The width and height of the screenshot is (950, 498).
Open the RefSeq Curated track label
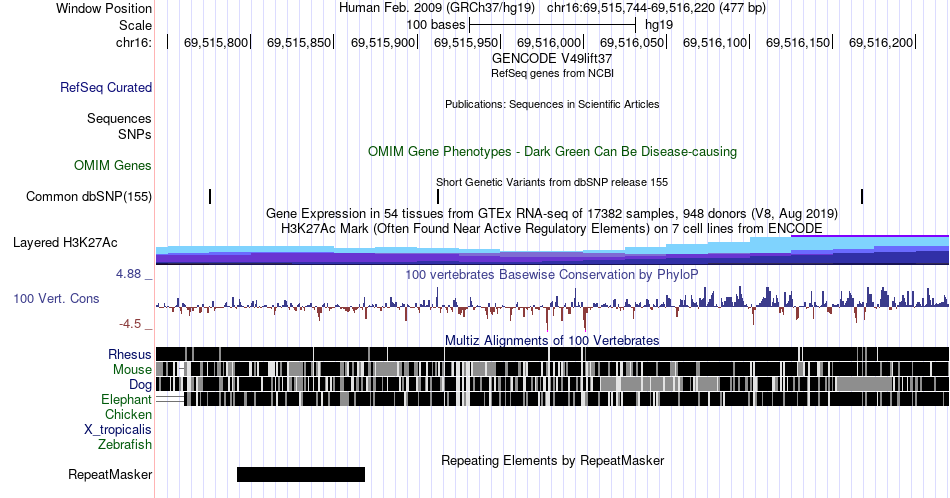point(105,87)
